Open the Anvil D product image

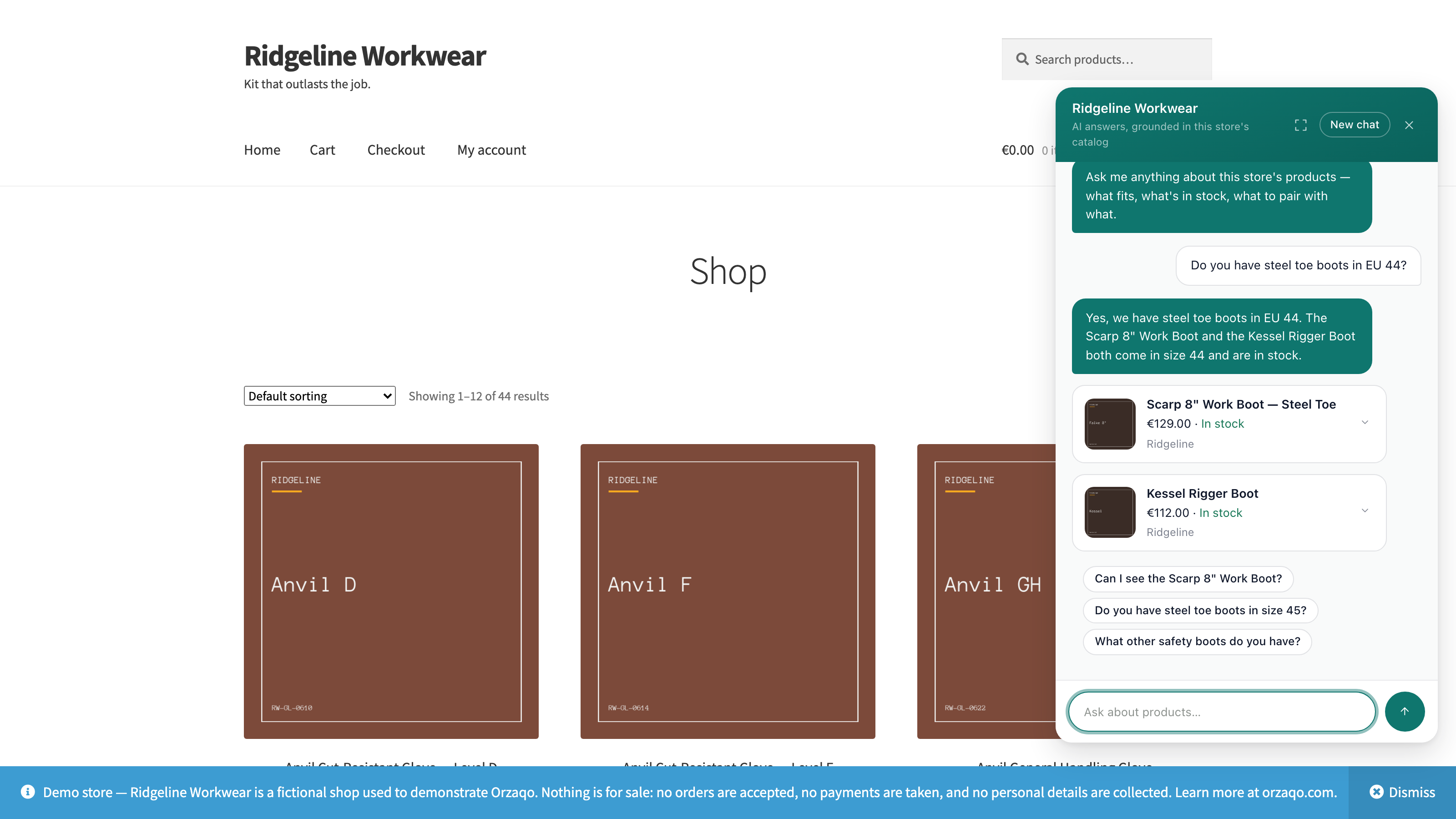[391, 591]
